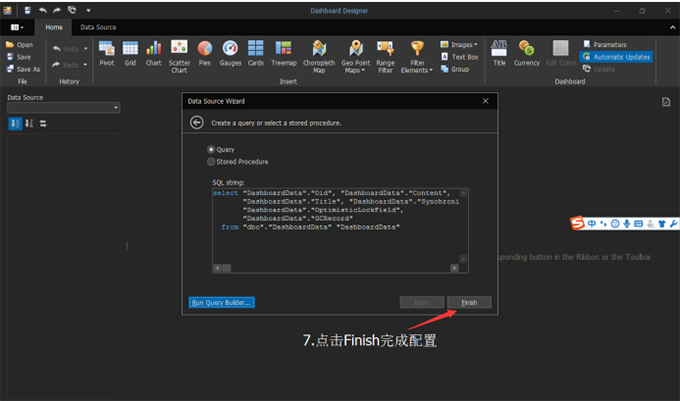Insert a Range Filter item
Image resolution: width=680 pixels, height=401 pixels.
click(x=385, y=55)
